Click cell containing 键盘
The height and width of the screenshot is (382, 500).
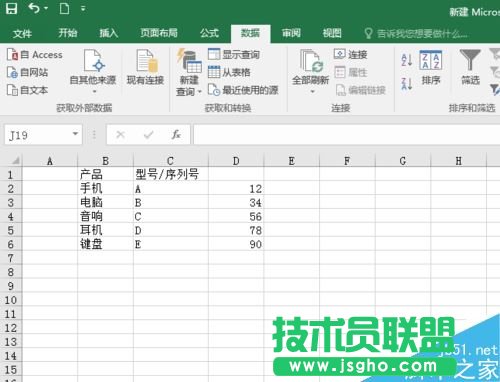[x=106, y=244]
